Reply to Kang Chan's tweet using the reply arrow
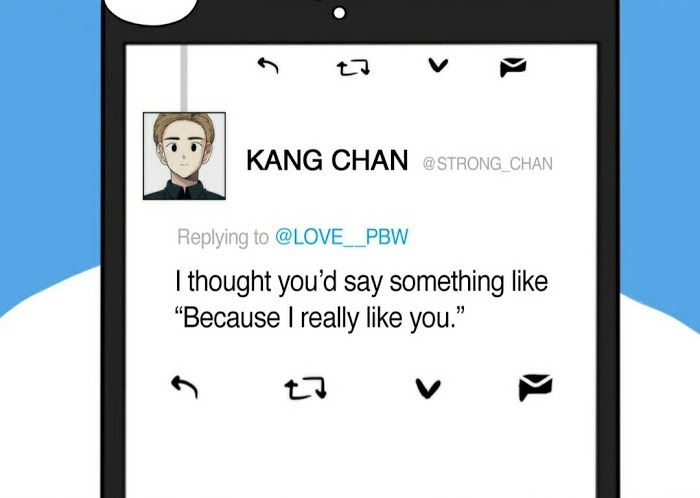The width and height of the screenshot is (700, 498). point(185,386)
